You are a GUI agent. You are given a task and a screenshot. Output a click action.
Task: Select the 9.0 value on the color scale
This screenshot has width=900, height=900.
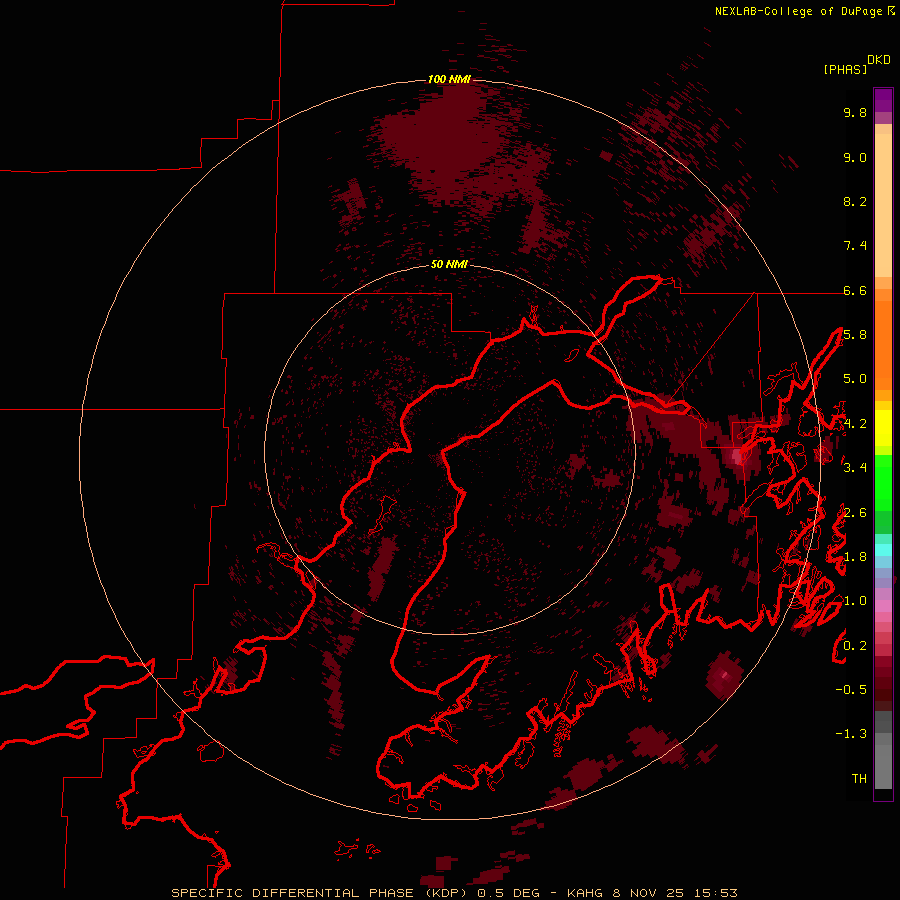pyautogui.click(x=855, y=157)
